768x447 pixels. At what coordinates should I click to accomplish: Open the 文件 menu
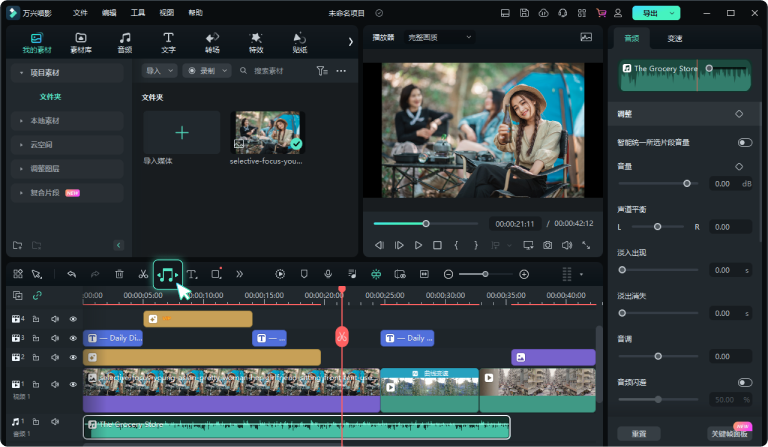click(x=80, y=13)
